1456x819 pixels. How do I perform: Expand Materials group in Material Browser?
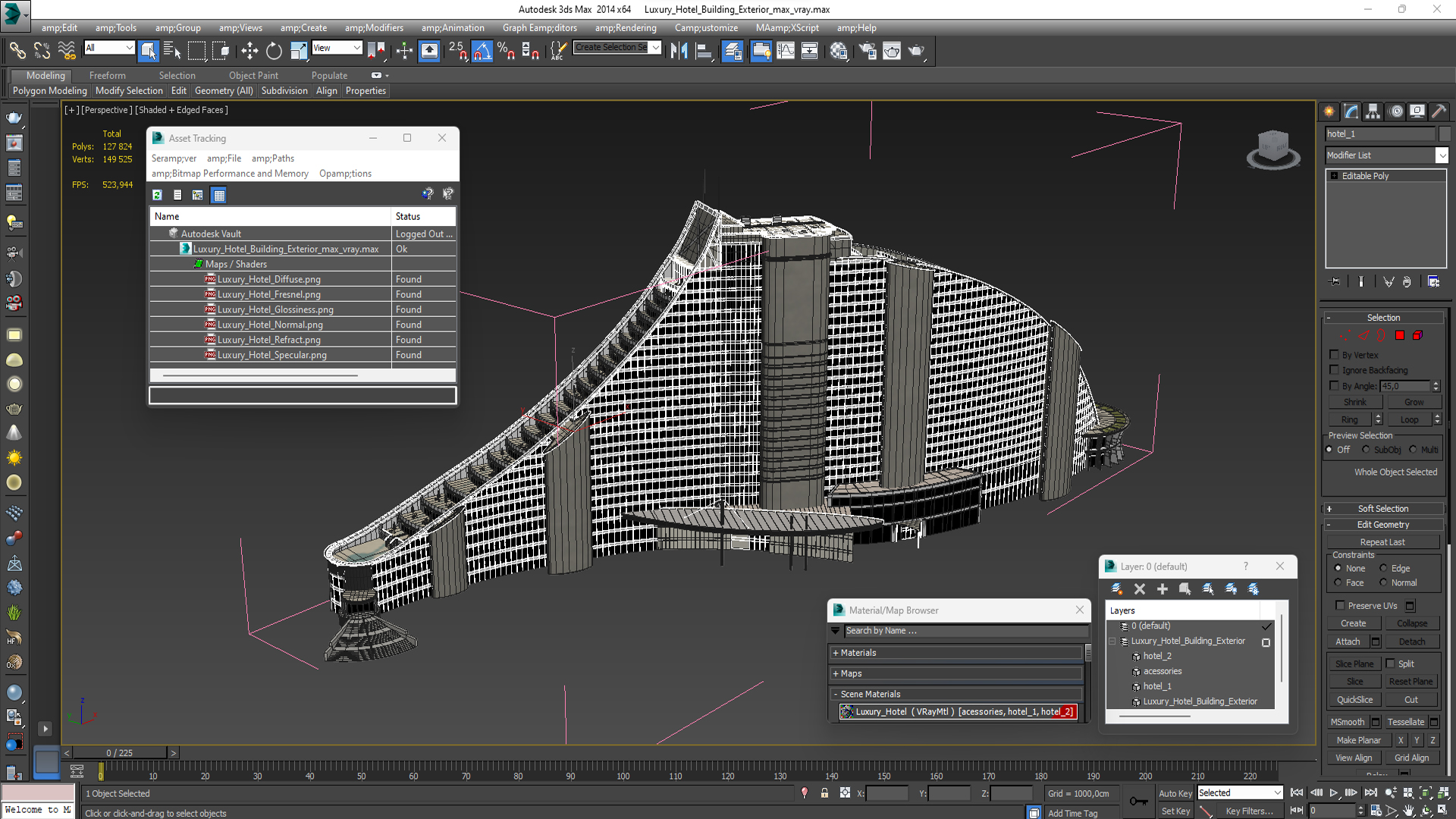click(x=956, y=652)
